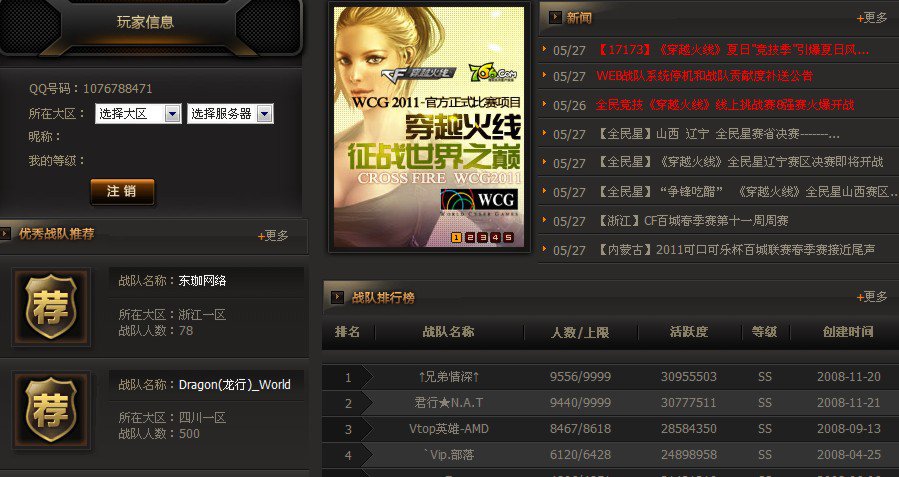
Task: Click the 战队排行榜 section arrow icon
Action: [337, 297]
